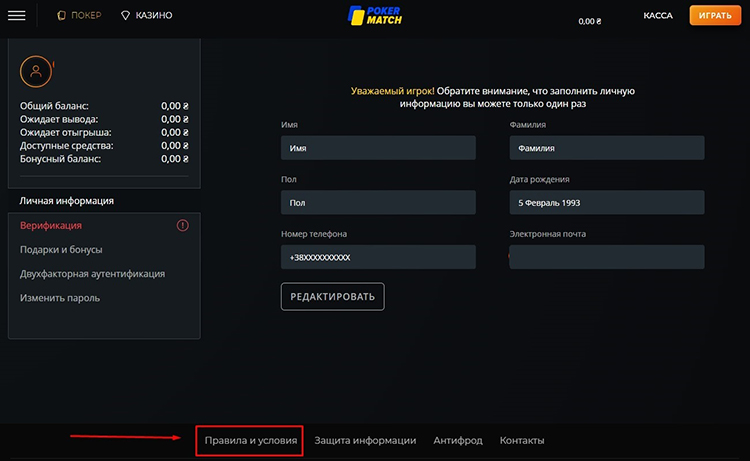This screenshot has height=461, width=750.
Task: Select Личная информация in sidebar
Action: coord(66,201)
